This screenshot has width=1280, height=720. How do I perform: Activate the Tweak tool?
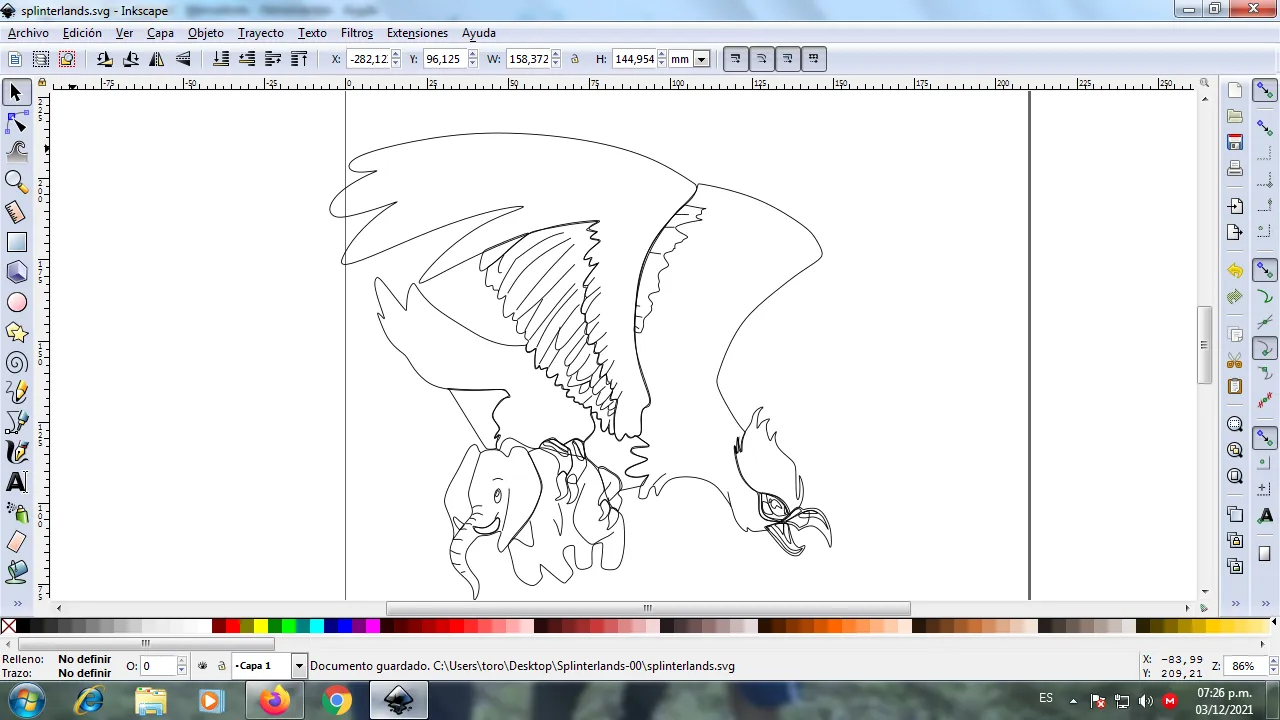point(16,152)
